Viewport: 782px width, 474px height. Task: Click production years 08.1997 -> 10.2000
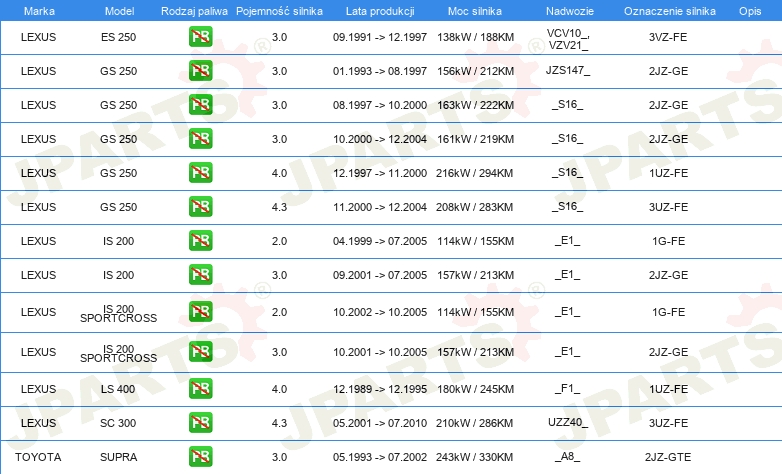point(380,105)
